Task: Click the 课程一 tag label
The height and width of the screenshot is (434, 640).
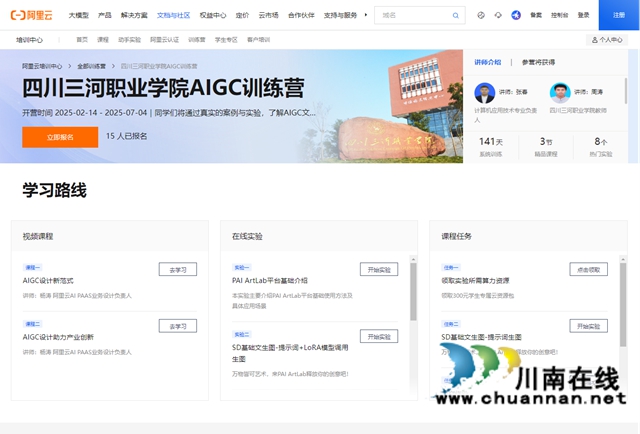Action: point(33,267)
